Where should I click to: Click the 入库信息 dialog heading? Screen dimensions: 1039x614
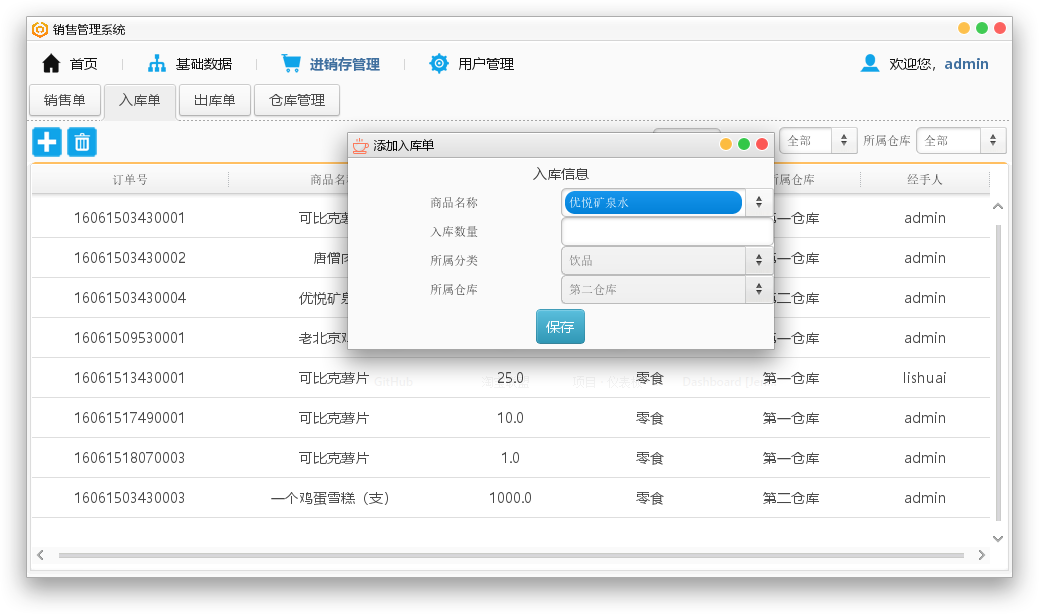[561, 174]
